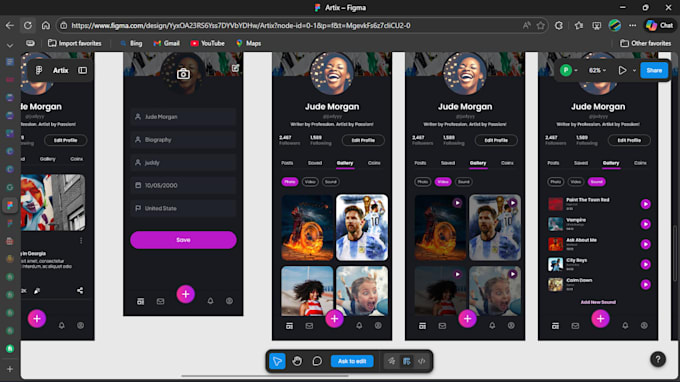Select the Comment tool
Image resolution: width=680 pixels, height=382 pixels.
click(x=317, y=361)
